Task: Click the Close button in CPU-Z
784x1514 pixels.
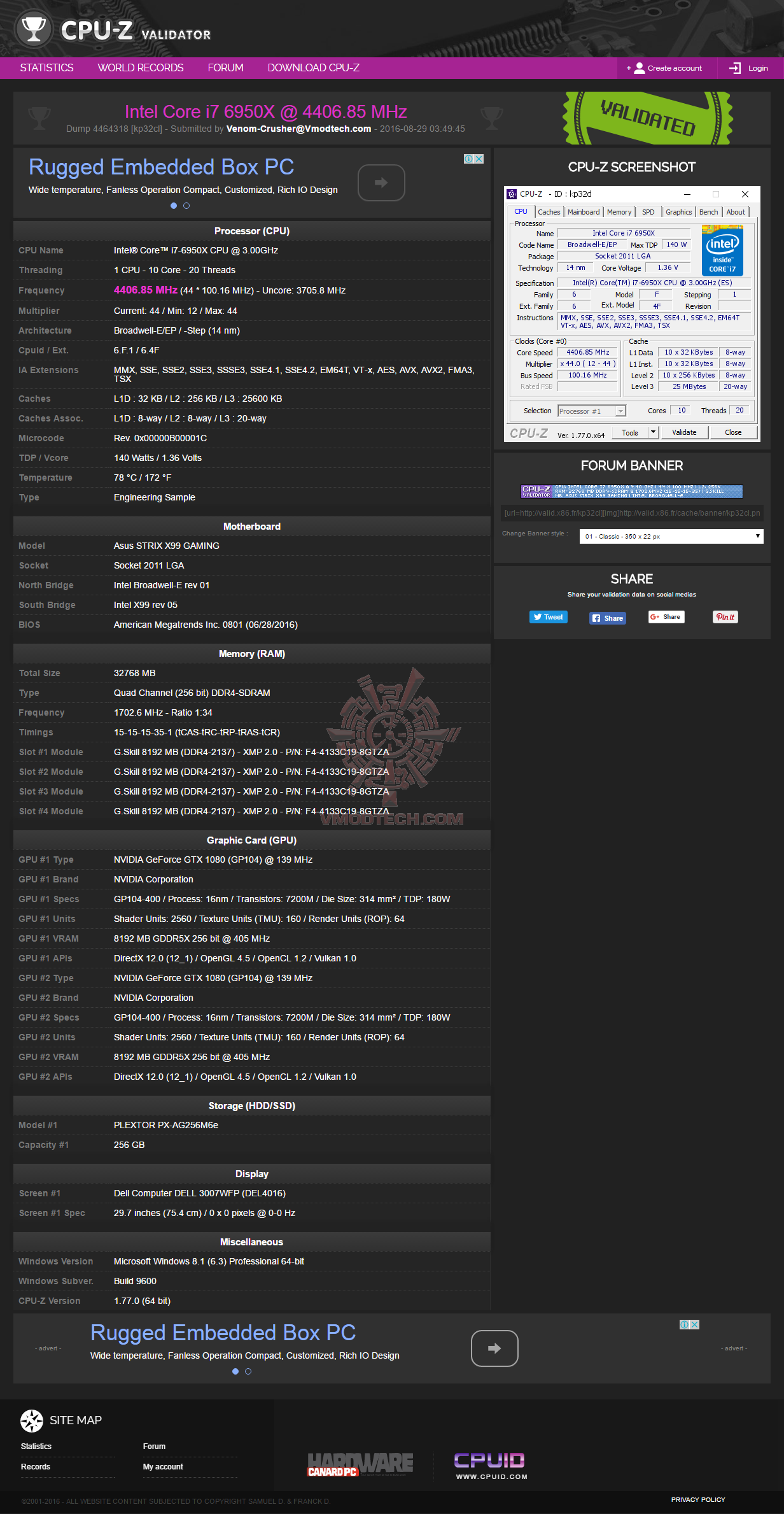Action: click(733, 432)
